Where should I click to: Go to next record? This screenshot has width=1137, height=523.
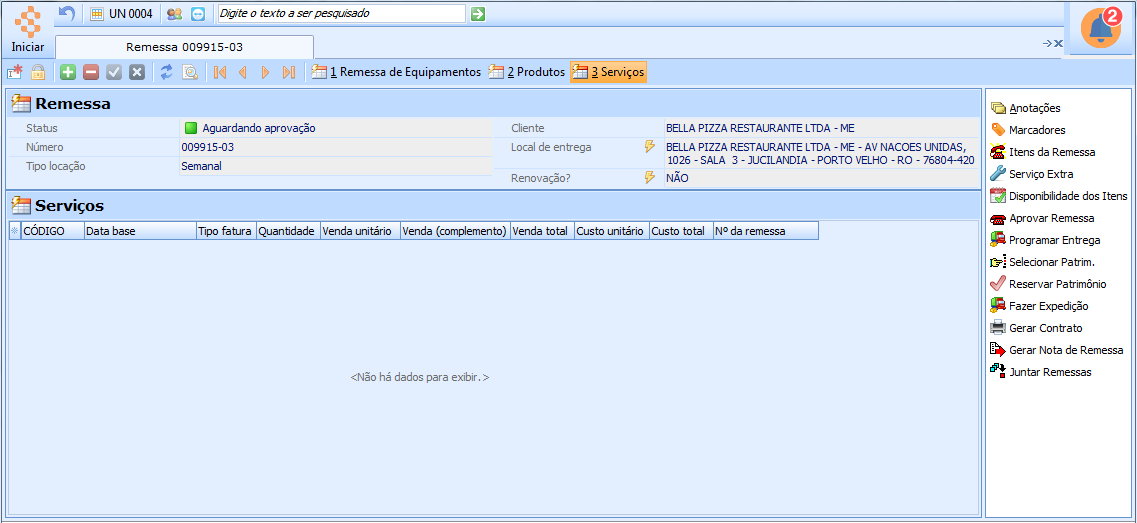point(265,72)
